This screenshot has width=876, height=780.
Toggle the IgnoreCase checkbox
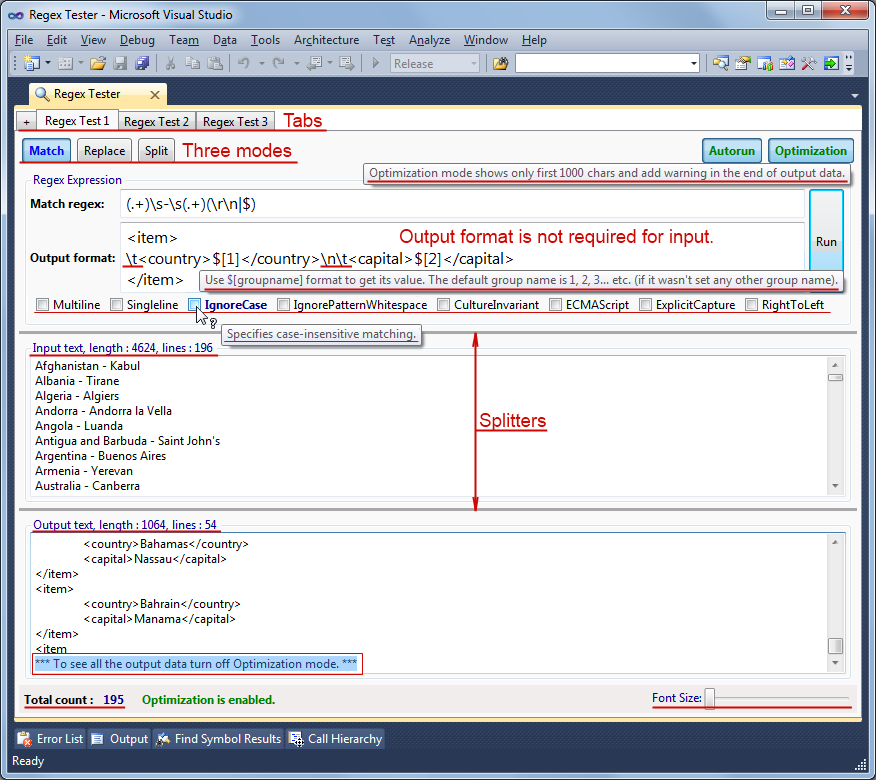[194, 305]
